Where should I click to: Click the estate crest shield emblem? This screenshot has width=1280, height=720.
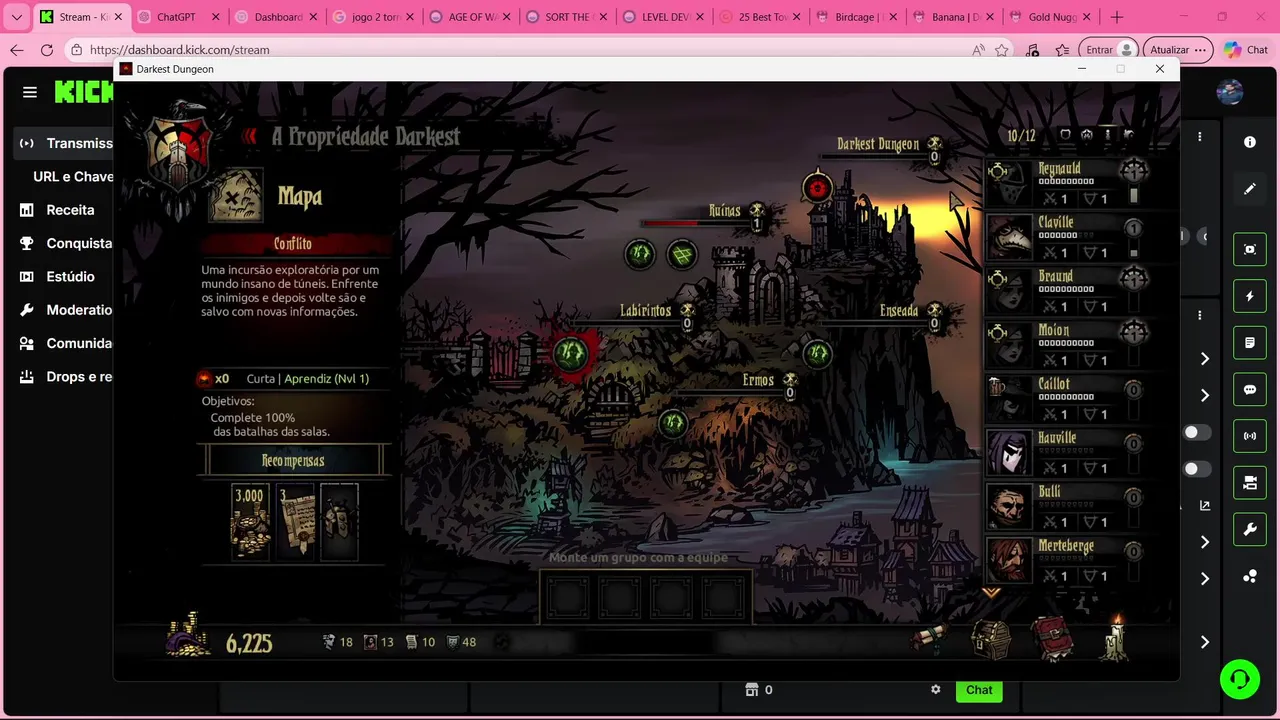click(179, 153)
